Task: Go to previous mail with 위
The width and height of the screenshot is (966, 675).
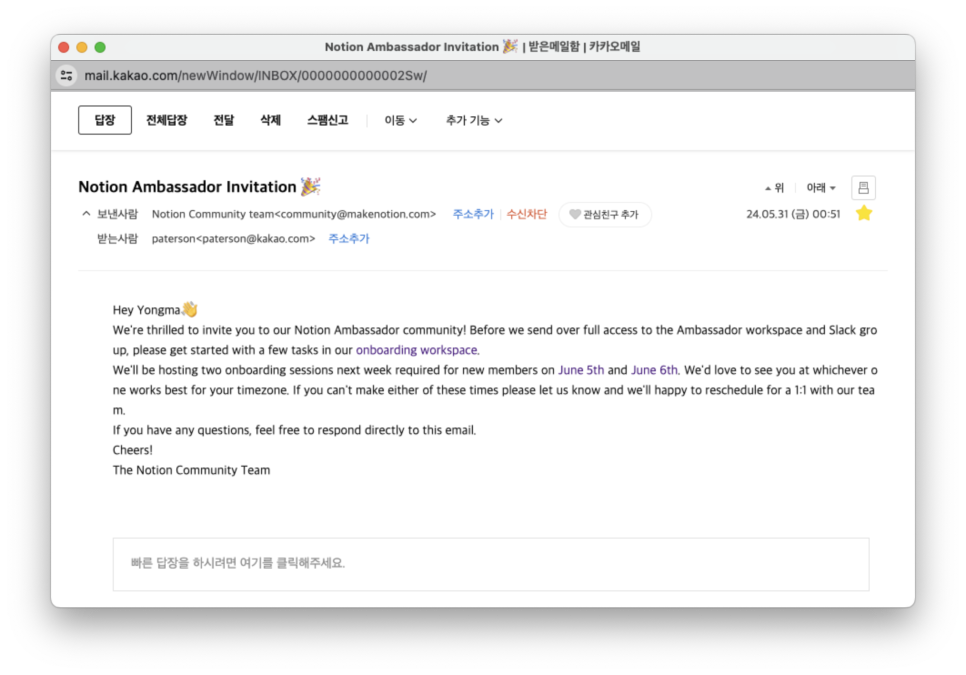Action: (775, 188)
